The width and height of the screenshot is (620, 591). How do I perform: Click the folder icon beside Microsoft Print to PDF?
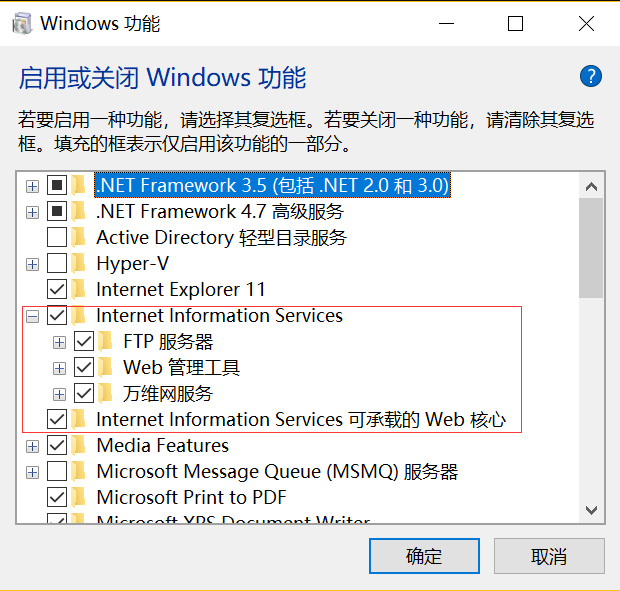(x=79, y=498)
